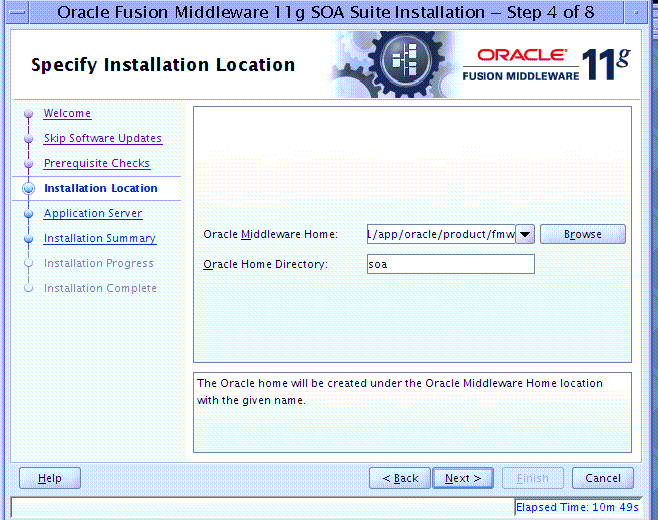Screen dimensions: 658x520
Task: Proceed with the Next button
Action: tap(463, 478)
